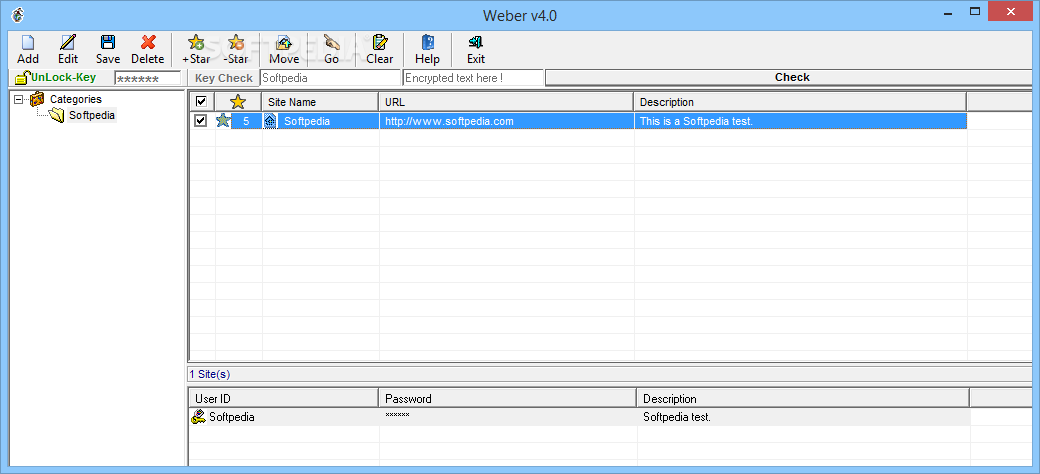Sort by URL column header
Image resolution: width=1040 pixels, height=474 pixels.
506,102
